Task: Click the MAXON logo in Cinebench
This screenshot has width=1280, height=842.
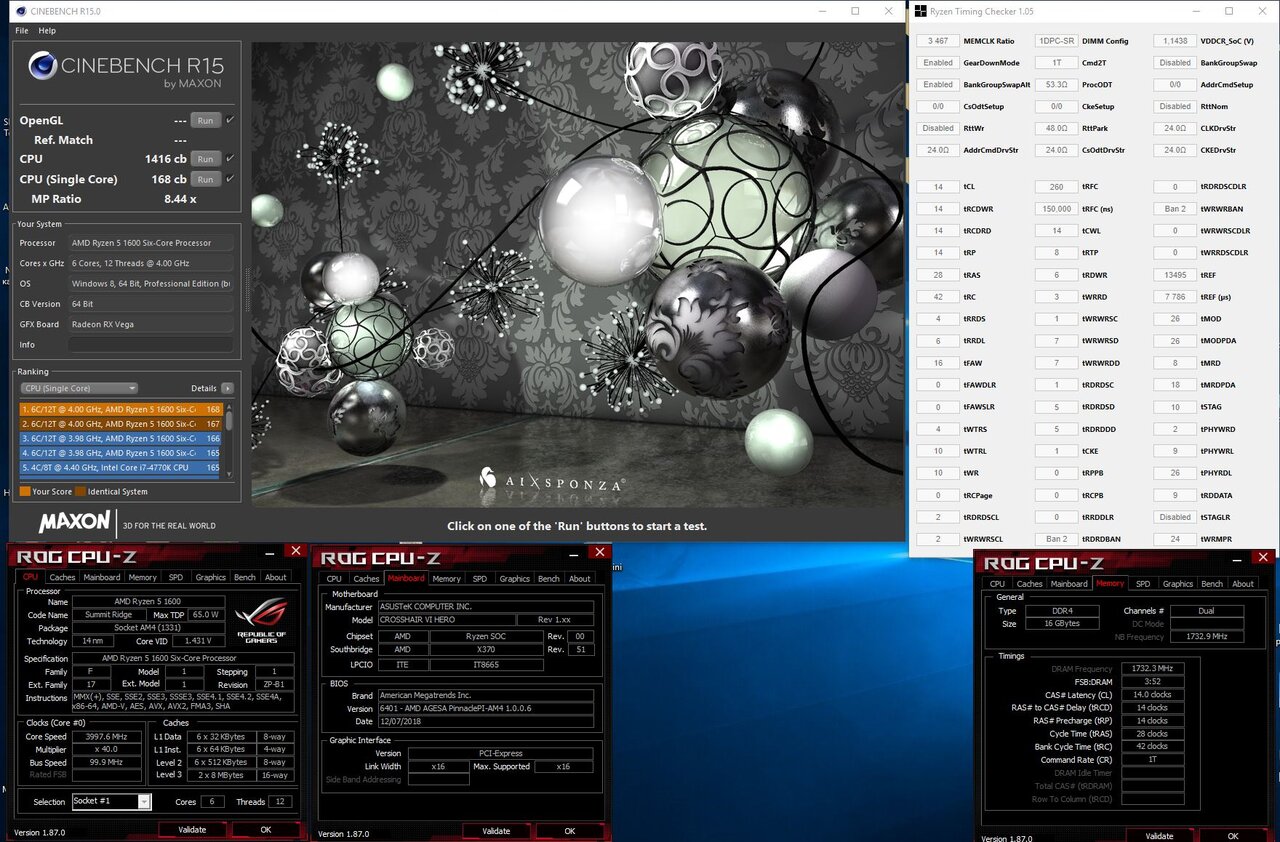Action: pyautogui.click(x=74, y=522)
